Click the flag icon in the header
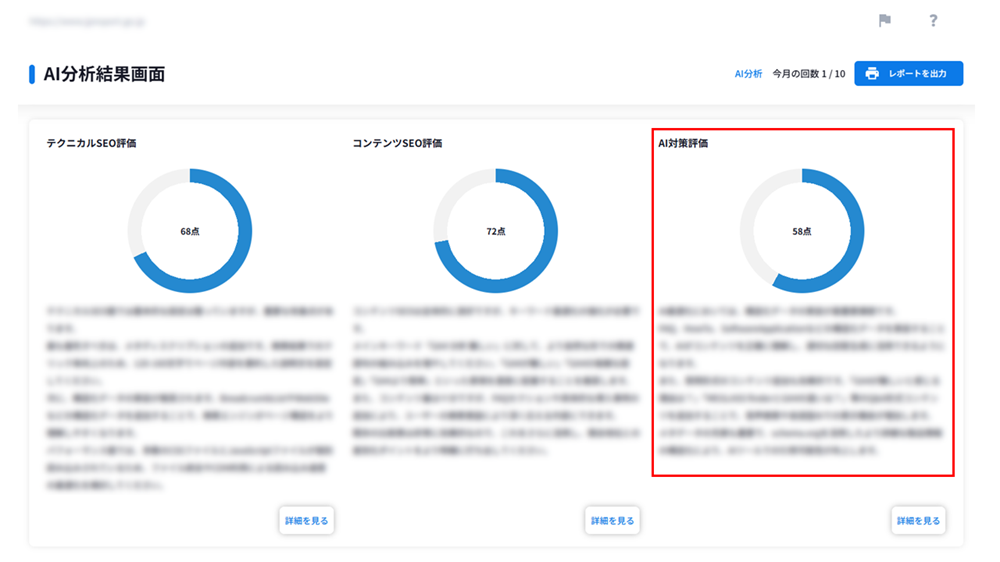The height and width of the screenshot is (562, 1000). 884,21
